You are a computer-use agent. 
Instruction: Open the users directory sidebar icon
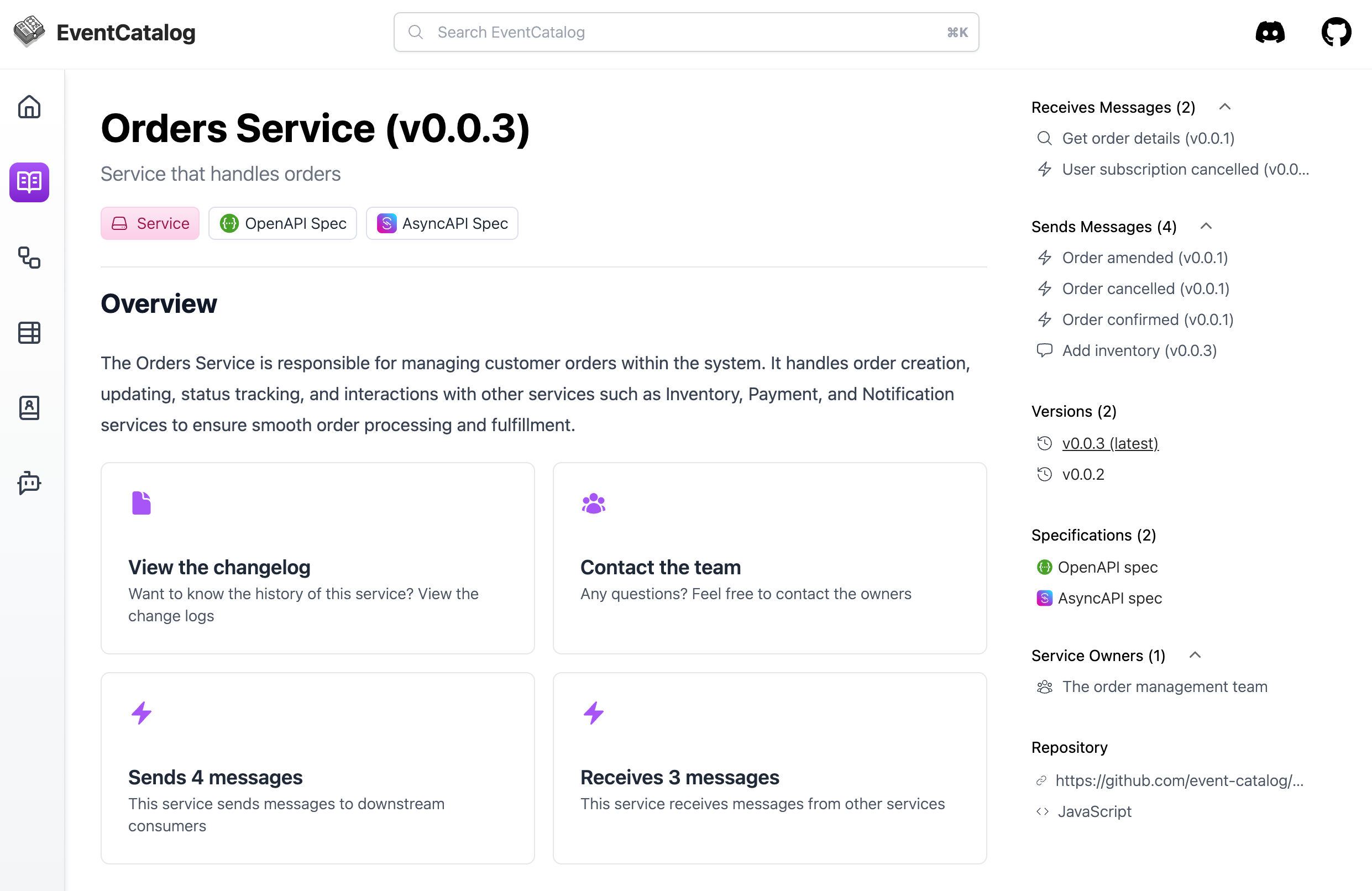(x=29, y=407)
